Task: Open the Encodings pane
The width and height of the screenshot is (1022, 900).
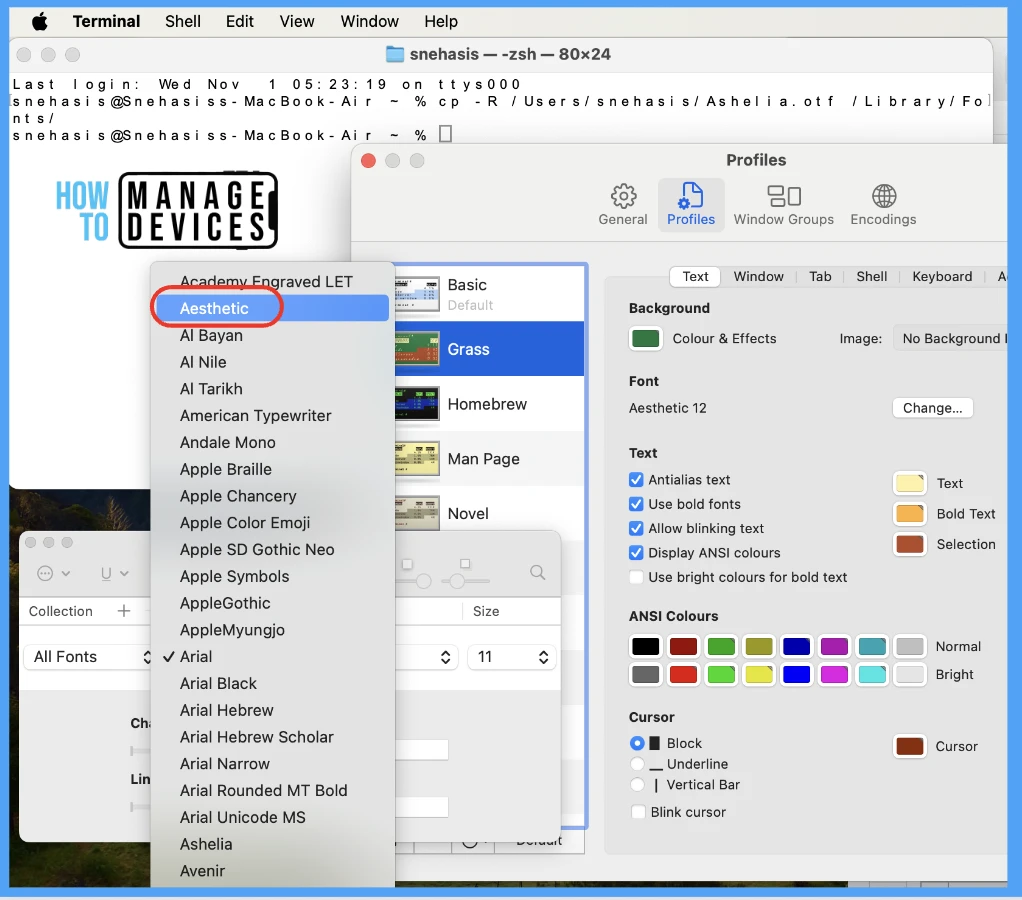Action: [883, 204]
